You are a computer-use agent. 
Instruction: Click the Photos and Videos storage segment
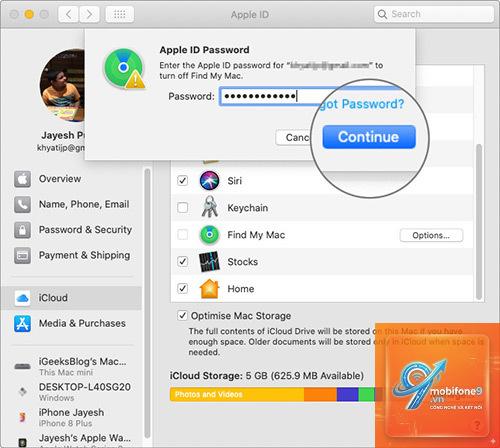point(237,394)
